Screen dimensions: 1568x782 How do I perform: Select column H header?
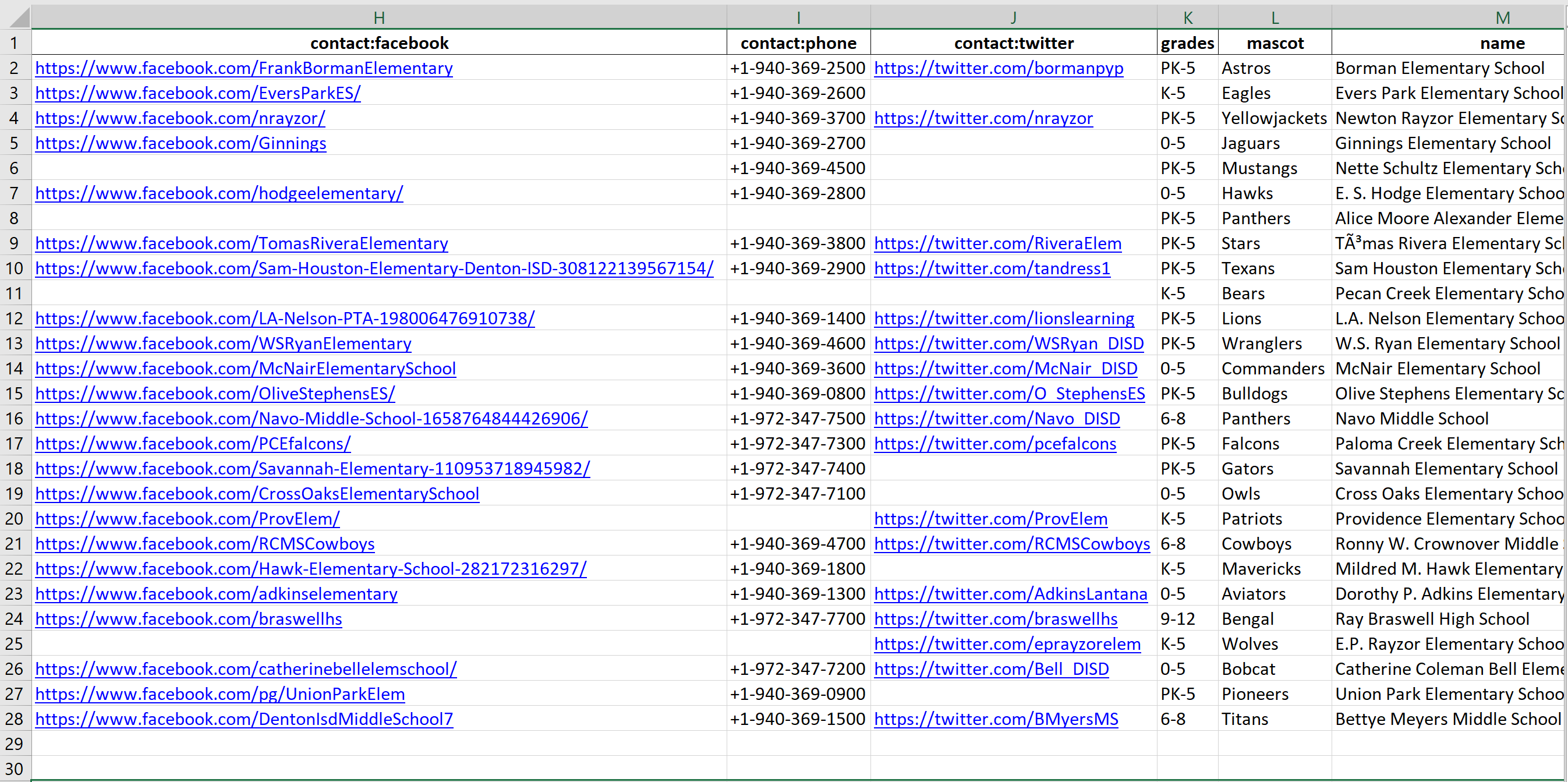pos(378,17)
